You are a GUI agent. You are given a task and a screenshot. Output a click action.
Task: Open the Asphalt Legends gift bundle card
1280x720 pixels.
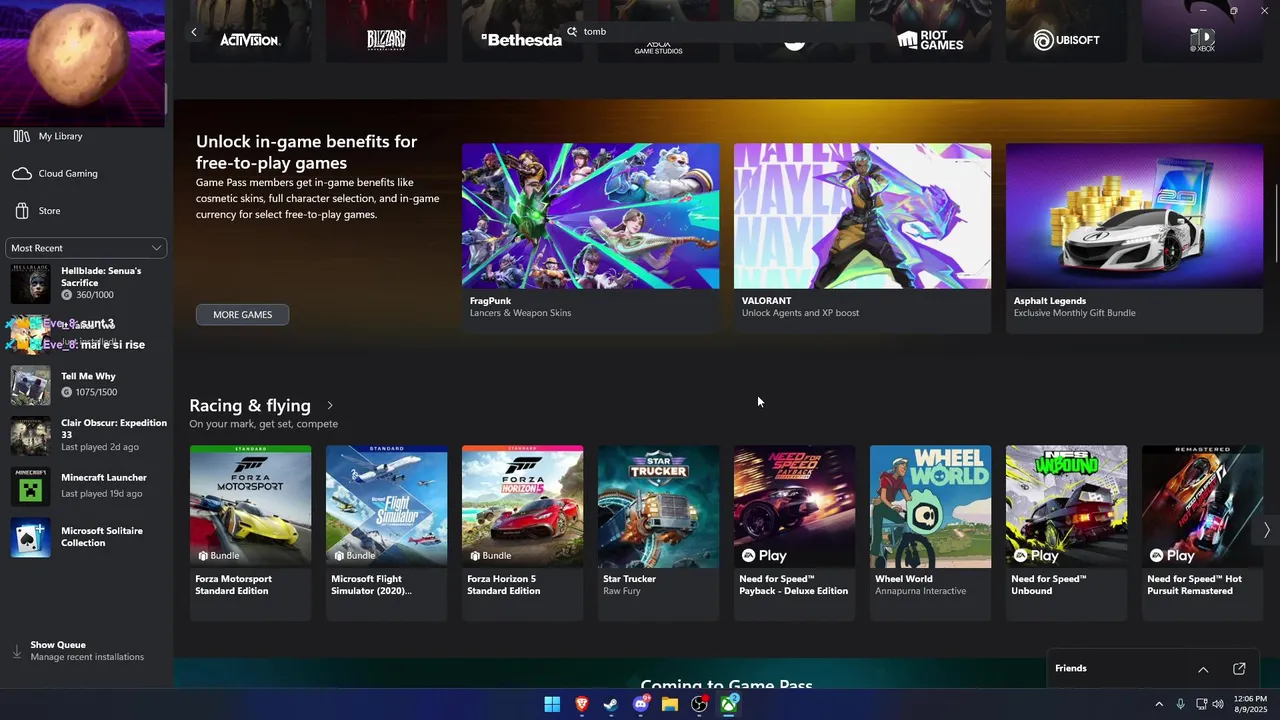click(x=1134, y=238)
